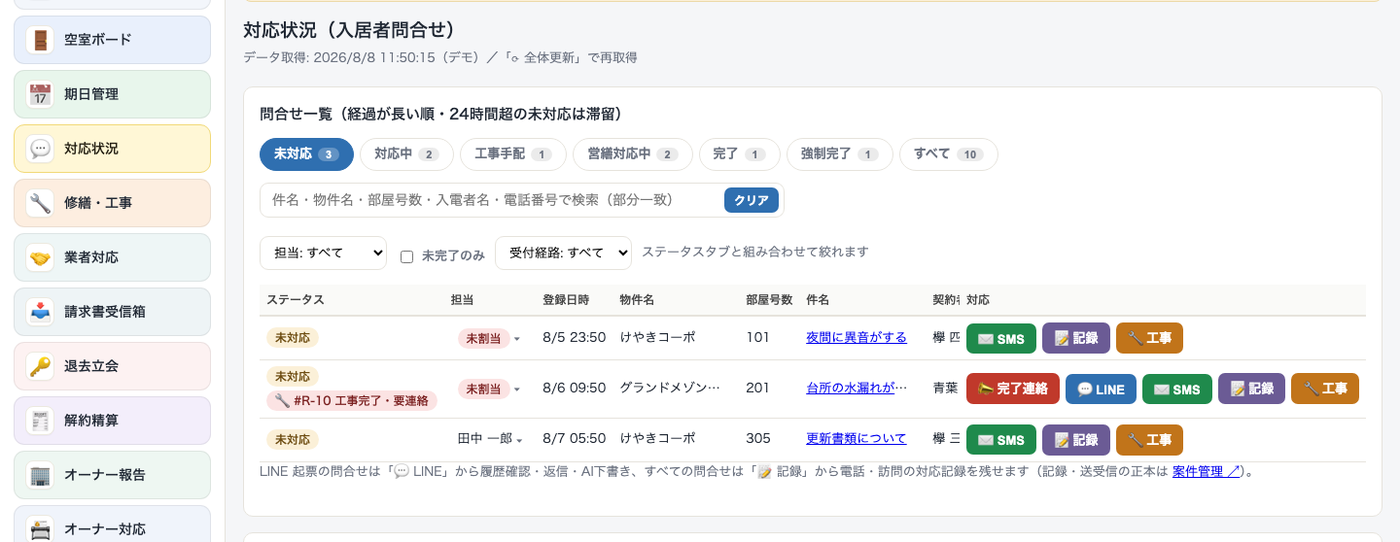Select the 未対応 status tab
This screenshot has width=1400, height=542.
[x=307, y=154]
